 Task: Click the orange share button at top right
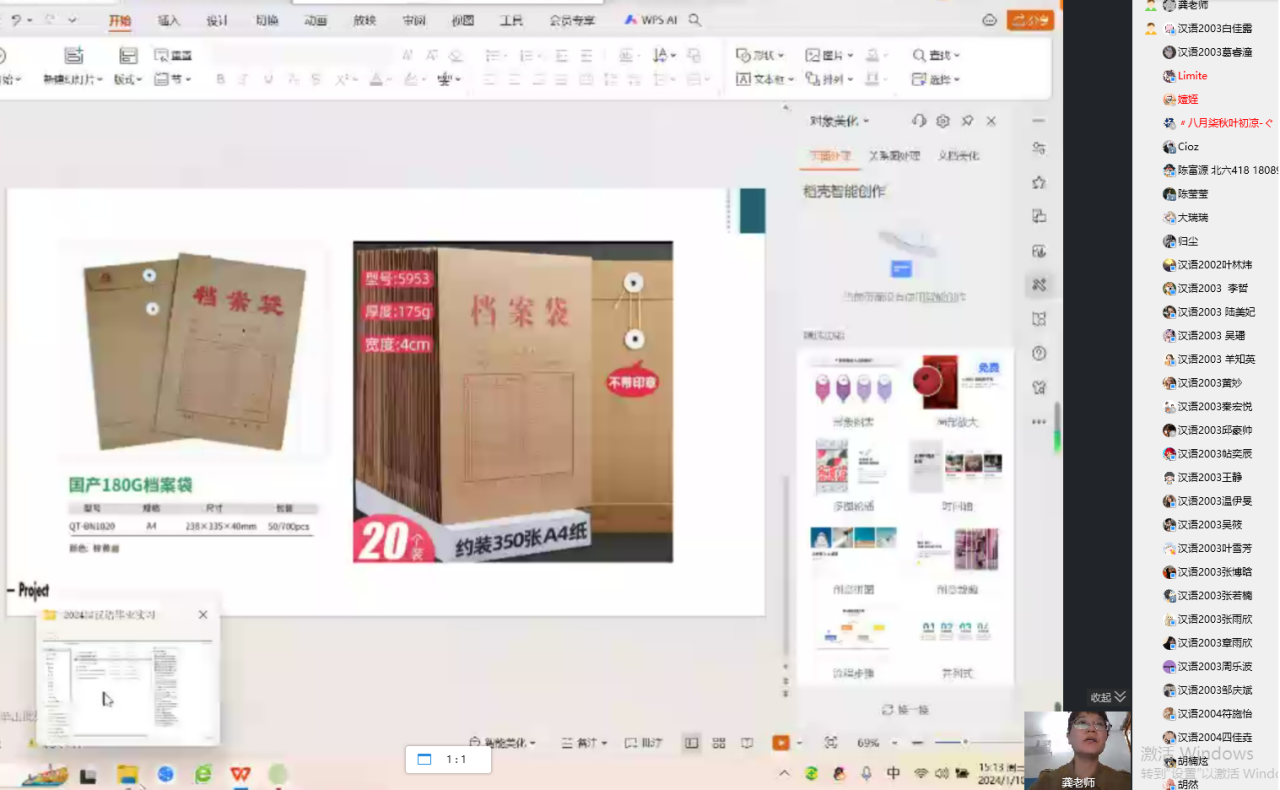point(1030,20)
